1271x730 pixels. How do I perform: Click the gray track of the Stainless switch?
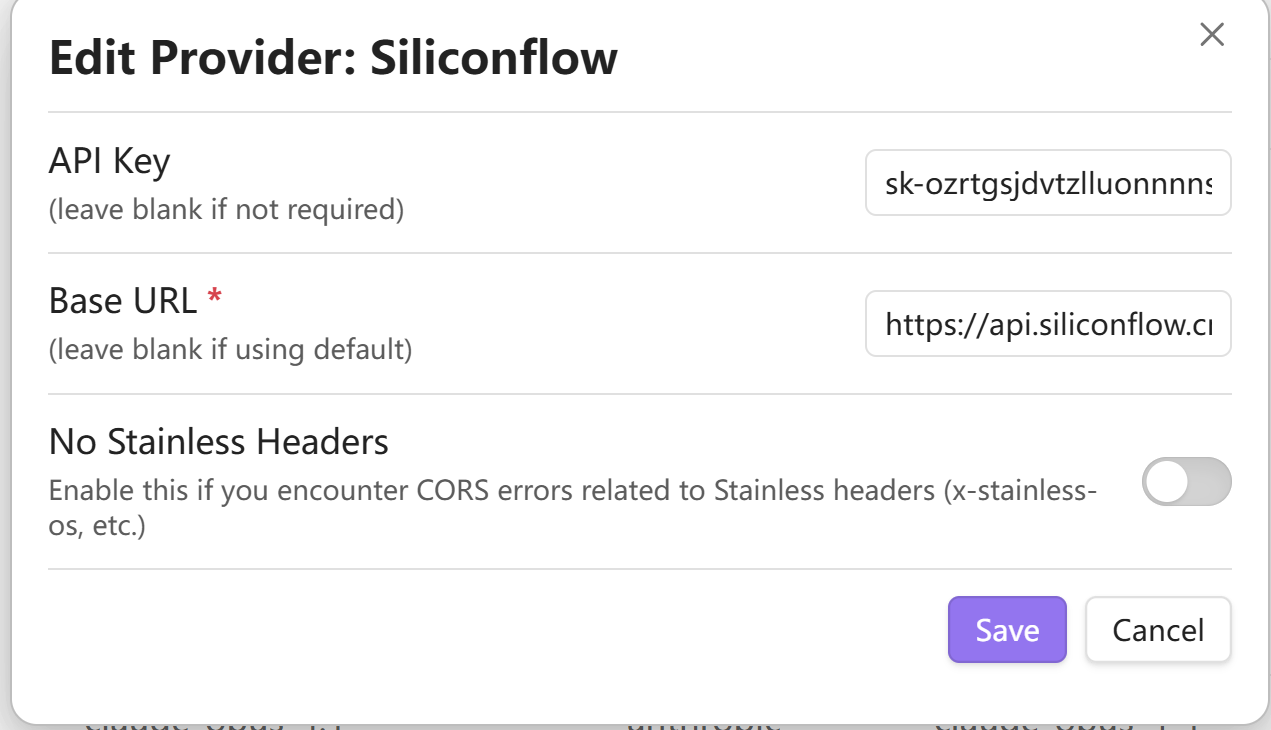(1209, 481)
